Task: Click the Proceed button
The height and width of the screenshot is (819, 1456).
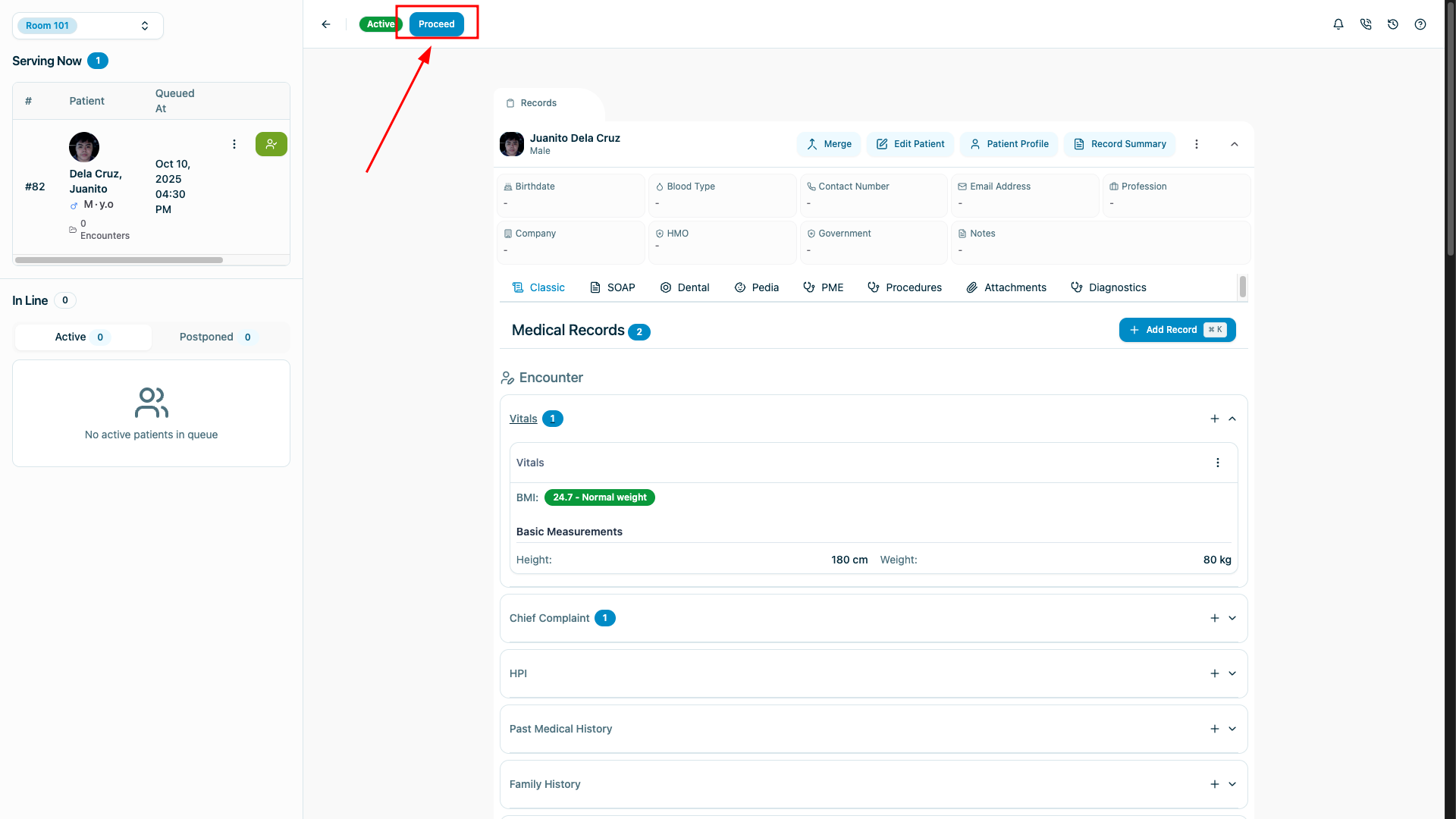Action: [x=437, y=24]
